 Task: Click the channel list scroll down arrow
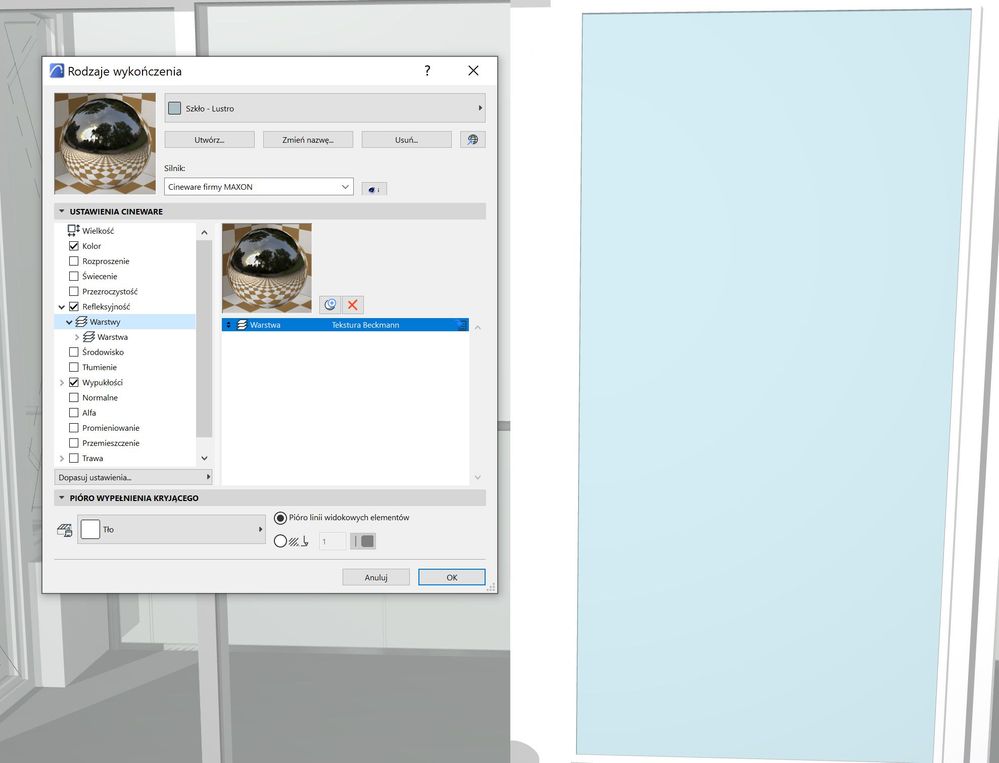(205, 458)
